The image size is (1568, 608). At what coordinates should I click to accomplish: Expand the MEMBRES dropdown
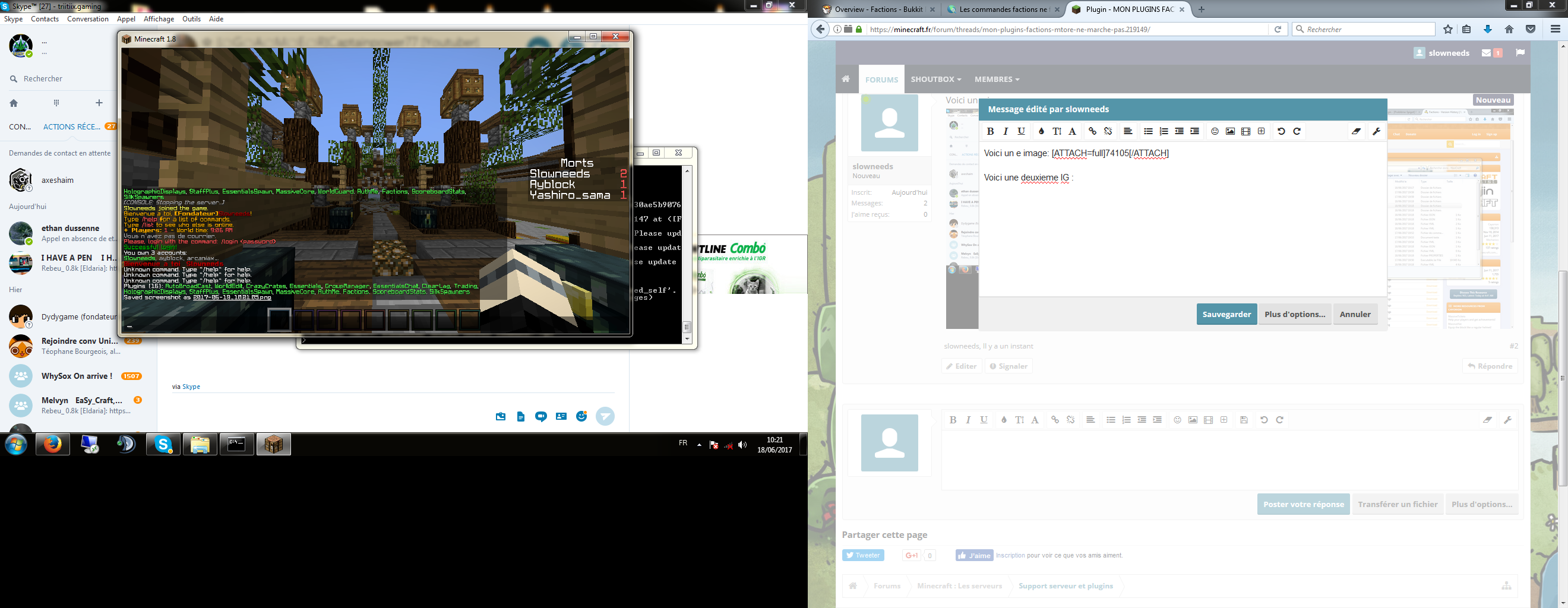997,79
